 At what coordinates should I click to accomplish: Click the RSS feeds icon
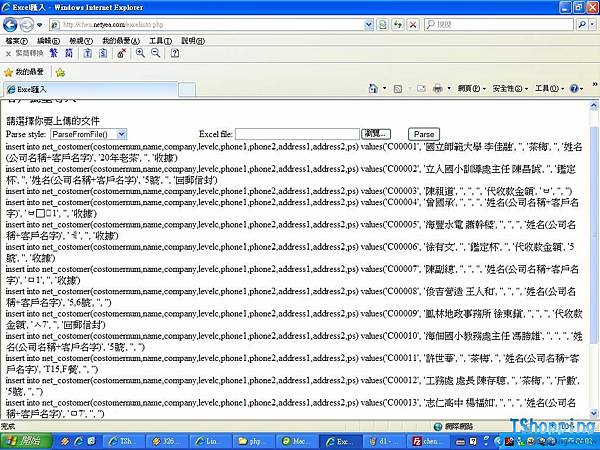[x=398, y=89]
